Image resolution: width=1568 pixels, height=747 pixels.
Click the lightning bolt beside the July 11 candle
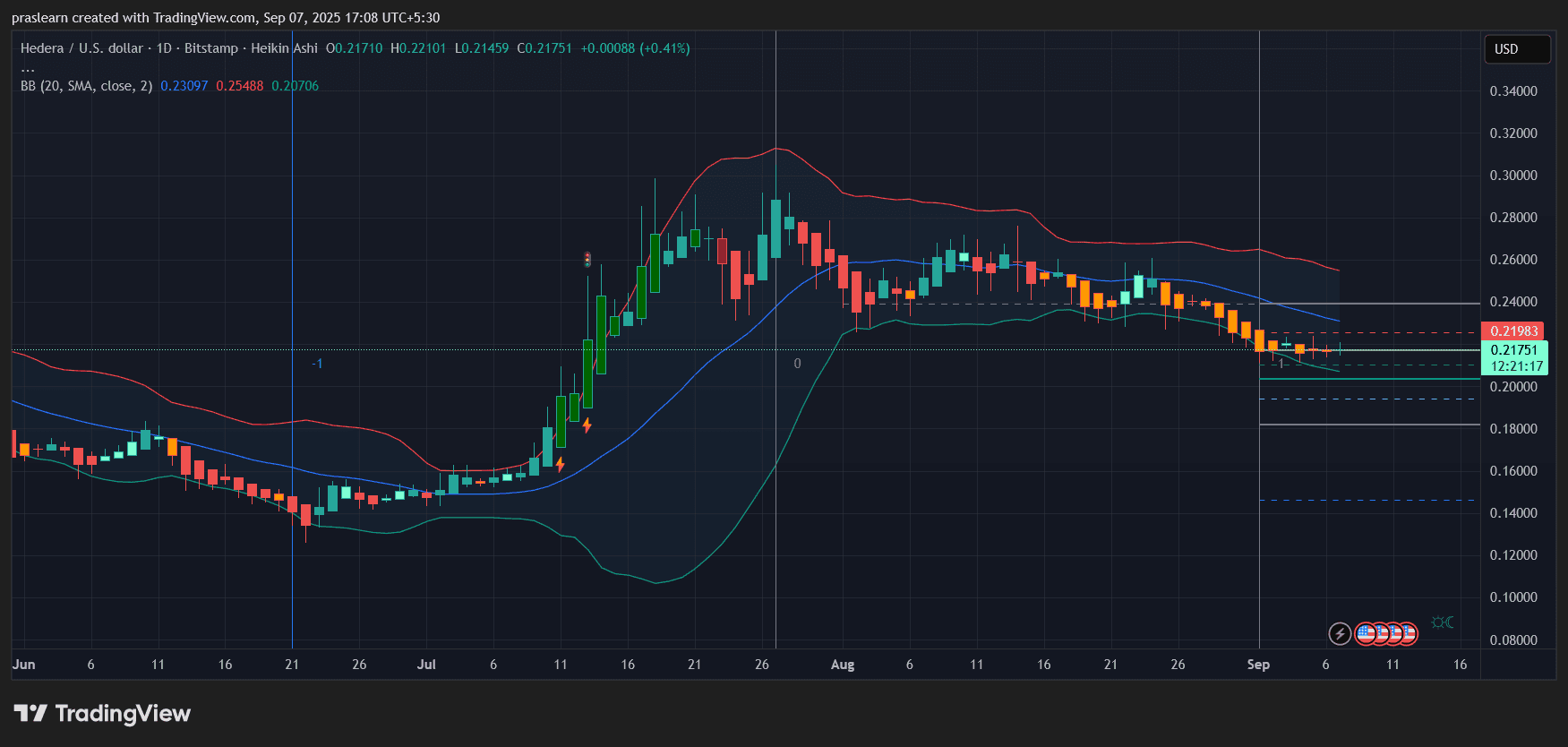pos(561,464)
